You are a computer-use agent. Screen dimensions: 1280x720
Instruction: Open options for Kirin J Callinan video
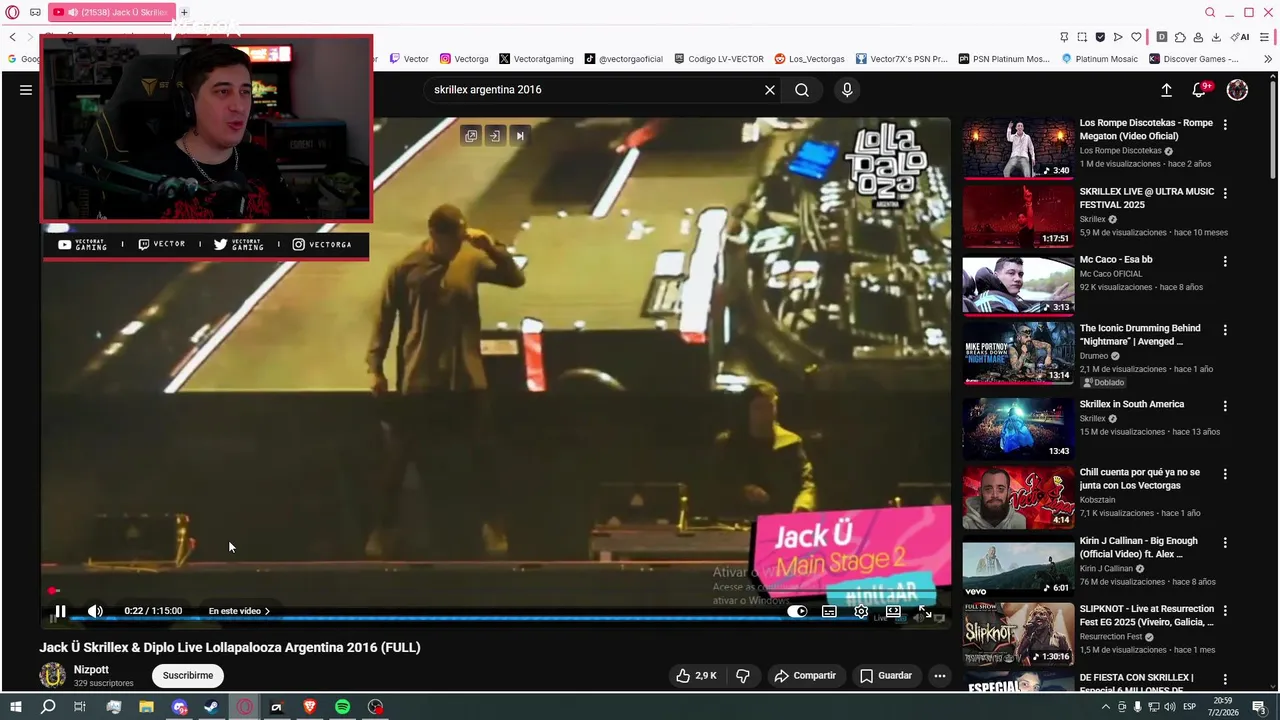tap(1225, 543)
